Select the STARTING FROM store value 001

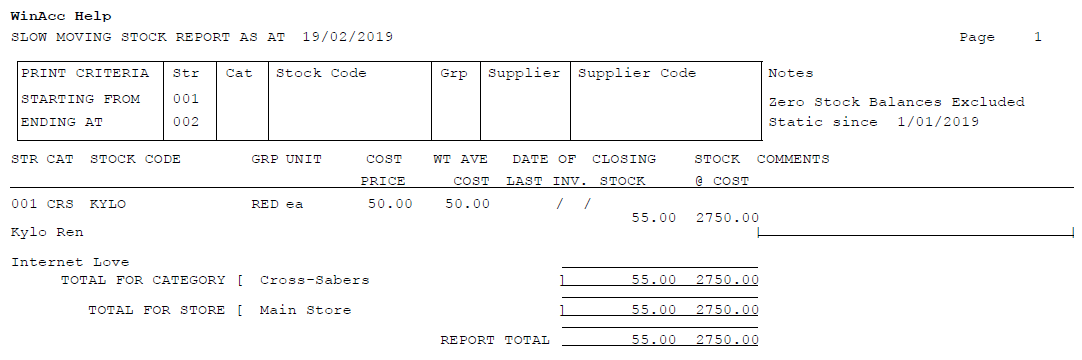coord(186,99)
